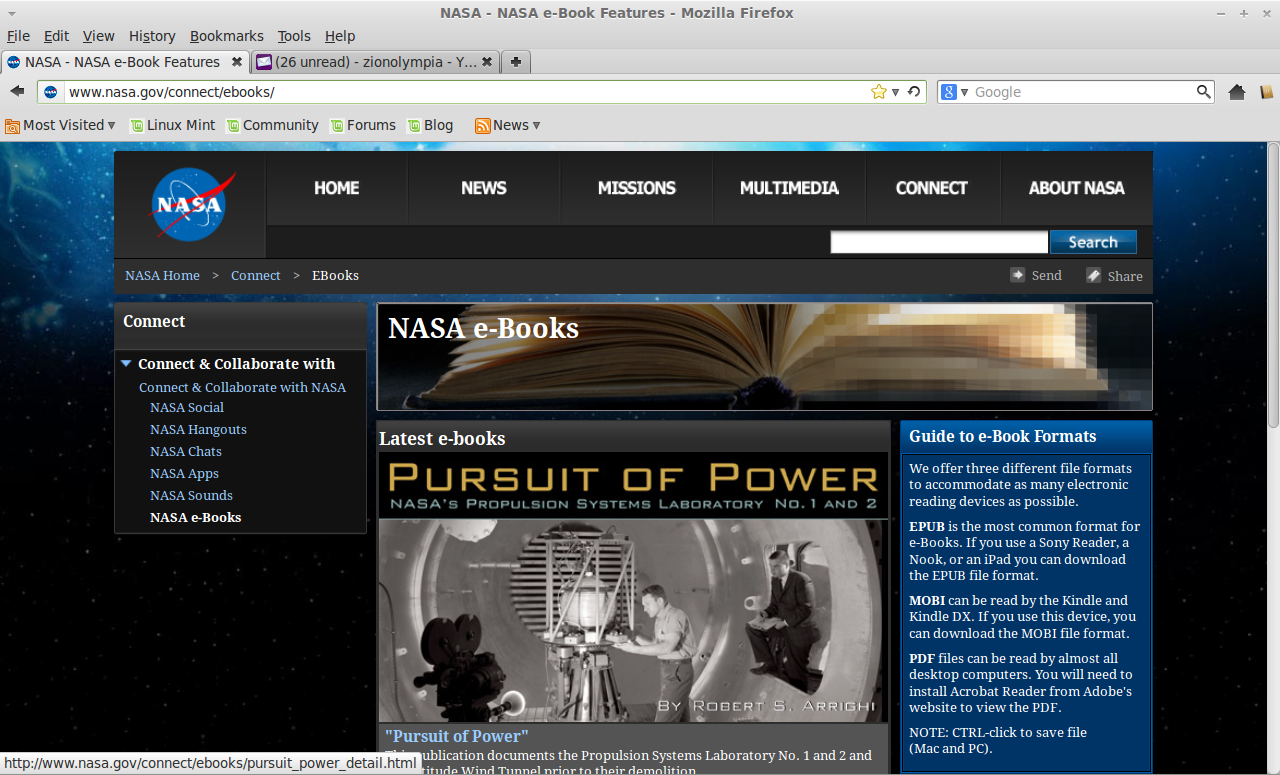Screen dimensions: 1280x775
Task: Close the NASA e-Book Features tab
Action: pos(237,62)
